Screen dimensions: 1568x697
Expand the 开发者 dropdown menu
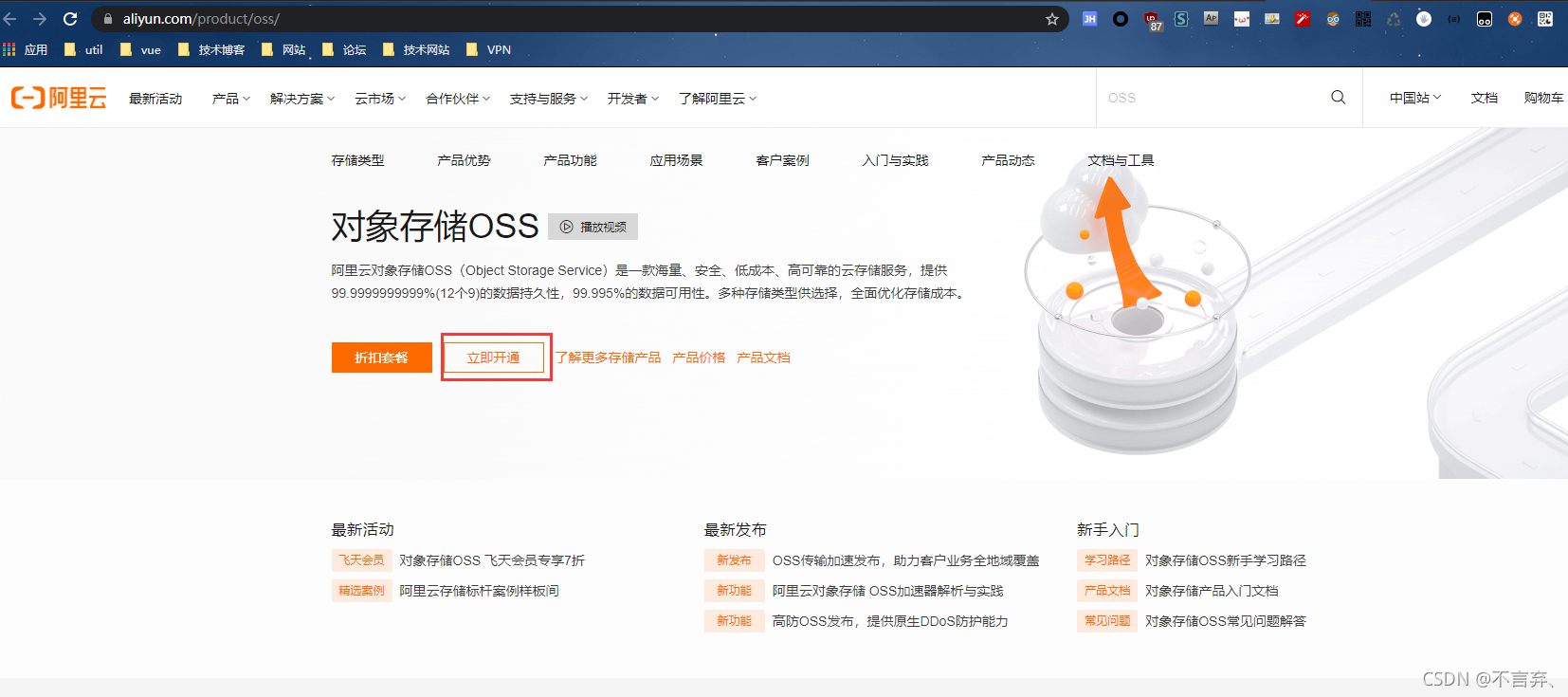point(633,99)
